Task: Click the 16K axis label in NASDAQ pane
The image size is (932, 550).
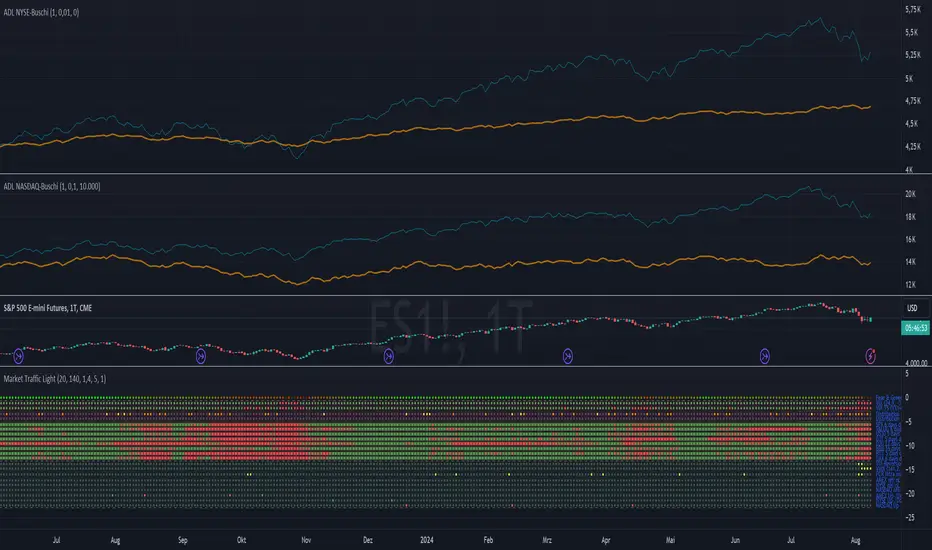Action: click(x=911, y=239)
